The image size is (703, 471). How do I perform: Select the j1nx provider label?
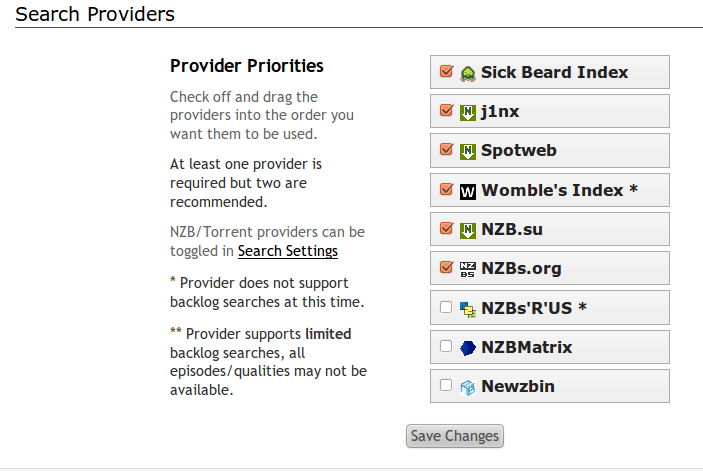(502, 112)
